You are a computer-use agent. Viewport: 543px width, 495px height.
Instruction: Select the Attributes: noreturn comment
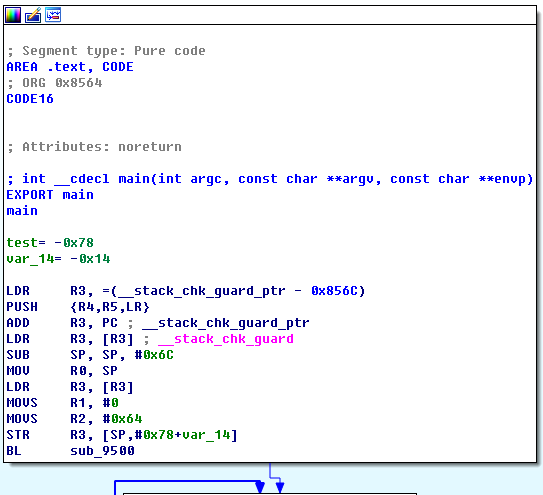94,147
